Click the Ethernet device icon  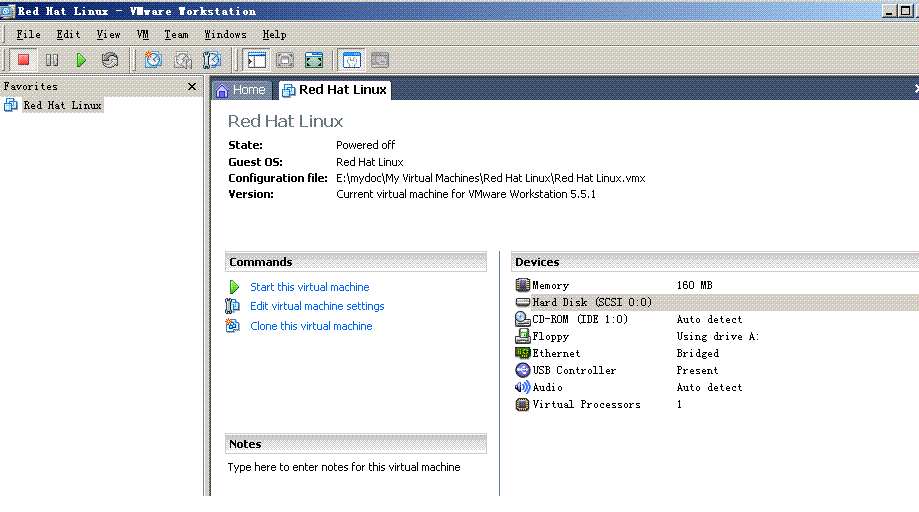[x=522, y=353]
